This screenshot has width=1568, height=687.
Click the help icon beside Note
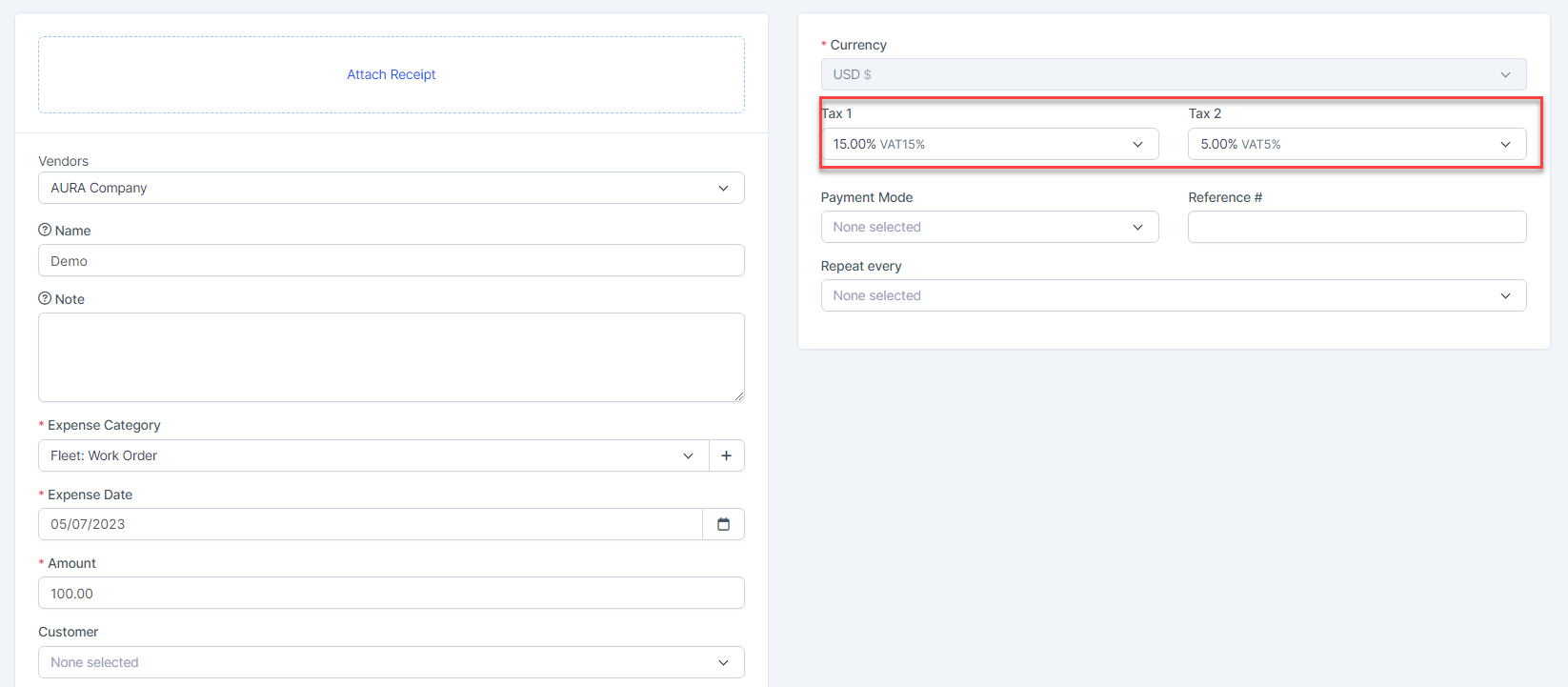tap(45, 298)
